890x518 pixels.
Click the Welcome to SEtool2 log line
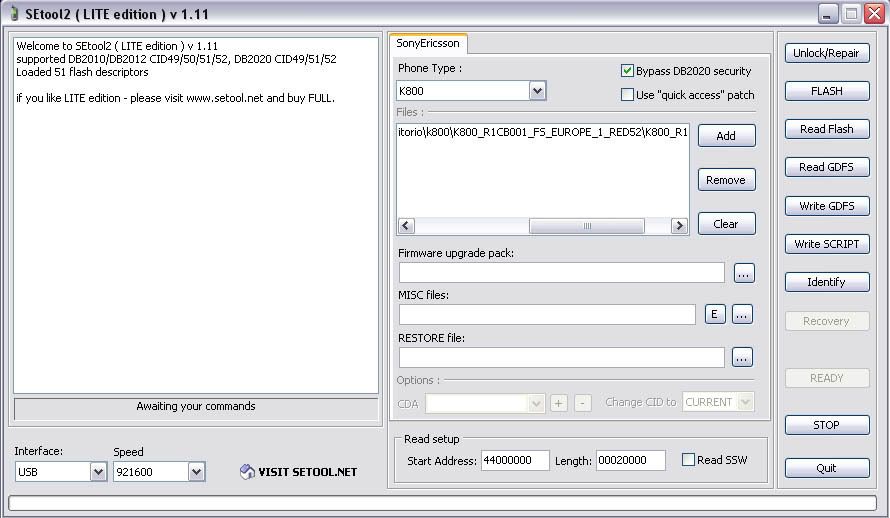pos(117,46)
